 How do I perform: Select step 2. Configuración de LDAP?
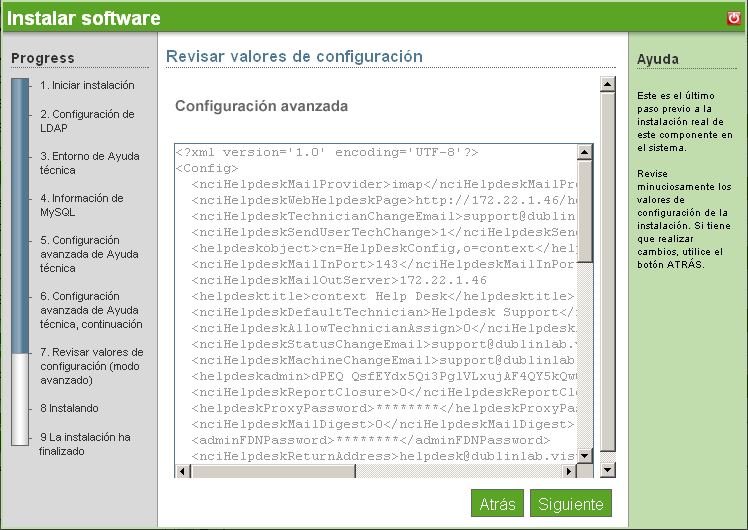[x=87, y=121]
